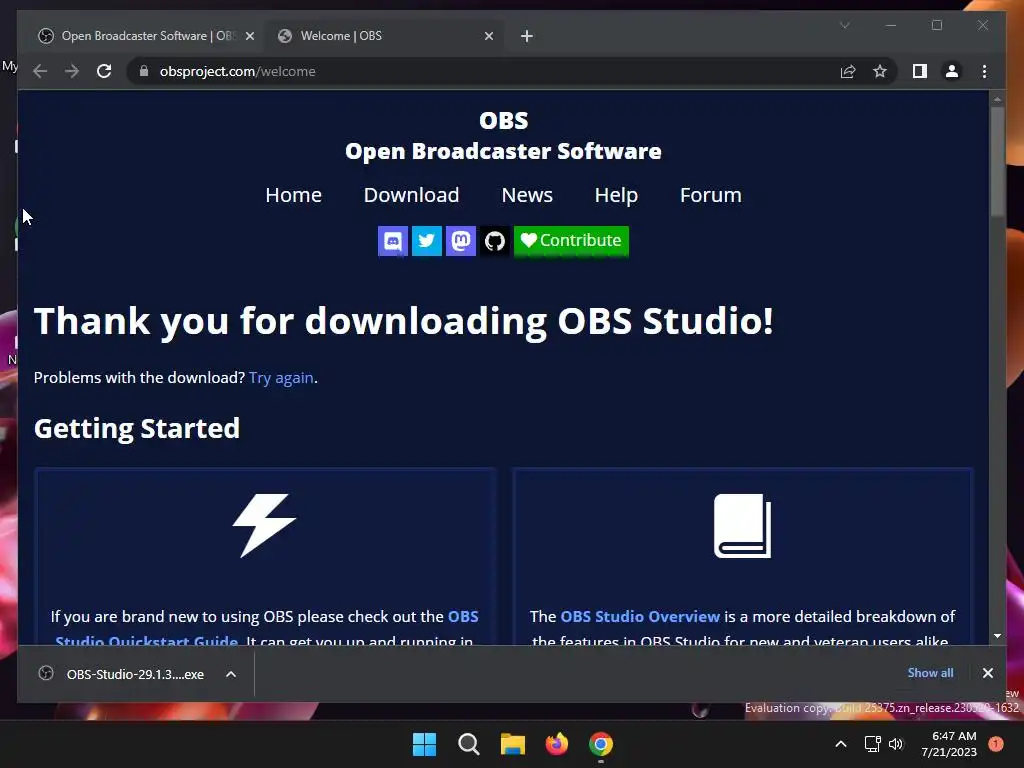Show hidden system tray icons
The height and width of the screenshot is (768, 1024).
coord(841,744)
